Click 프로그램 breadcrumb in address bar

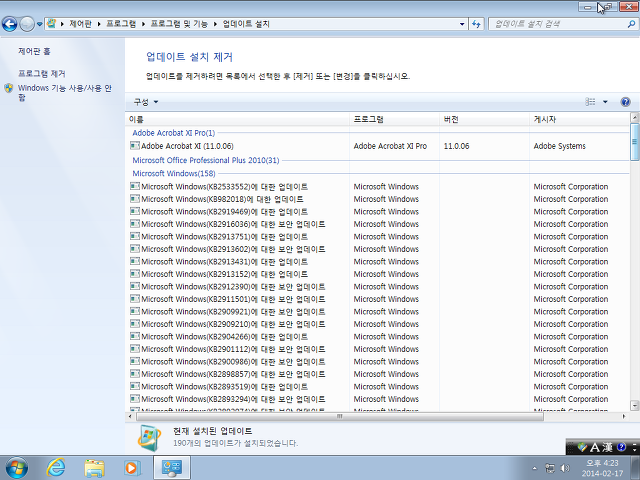click(x=121, y=24)
